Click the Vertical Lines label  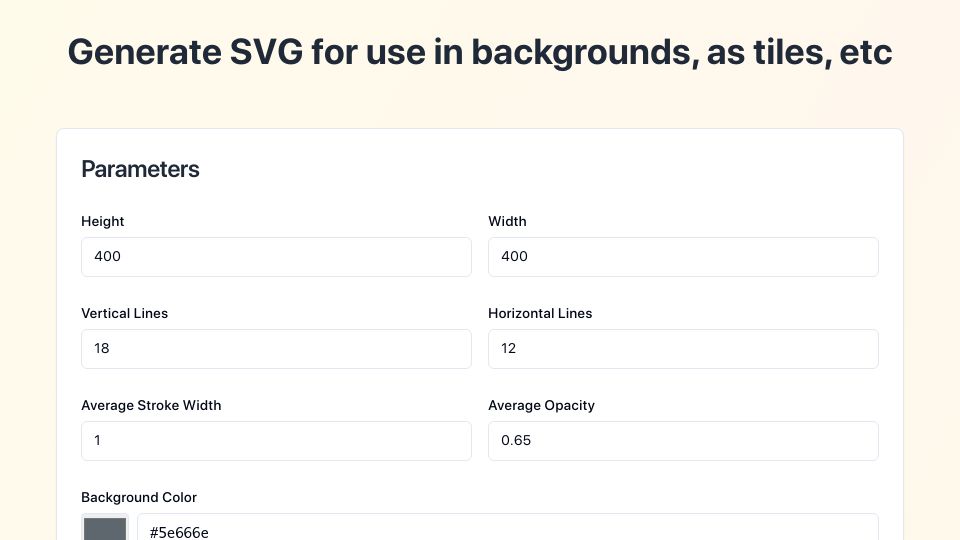click(x=125, y=313)
